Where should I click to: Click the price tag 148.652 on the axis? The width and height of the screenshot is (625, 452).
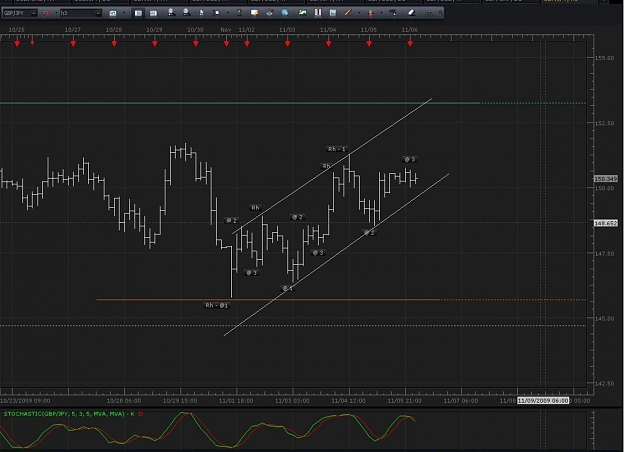[605, 224]
